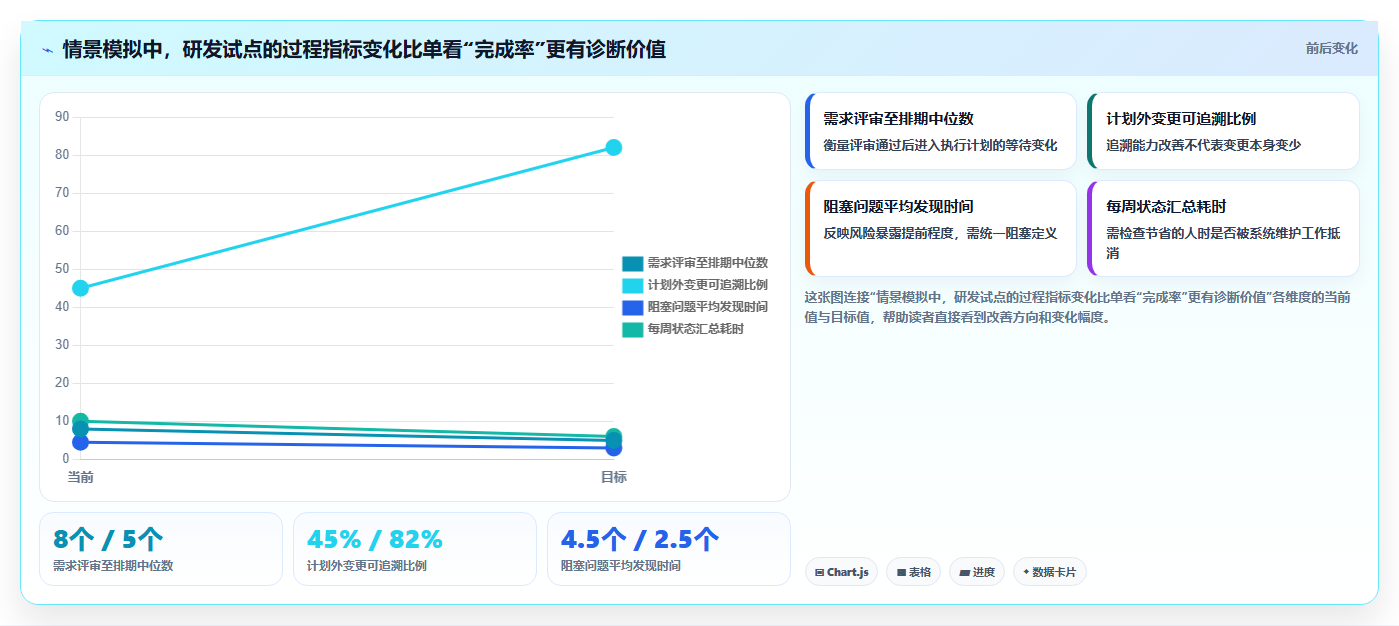Toggle the 每周状态汇总耗时 legend swatch

click(632, 329)
